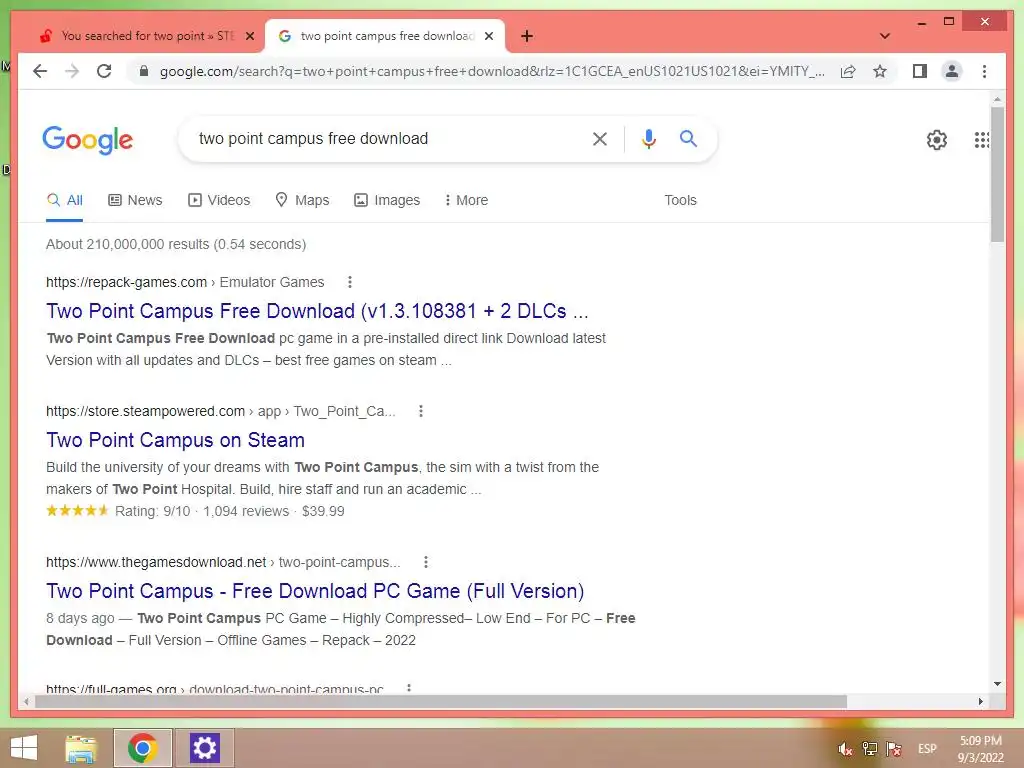Open the Chrome three-dot menu
This screenshot has width=1024, height=768.
pyautogui.click(x=984, y=71)
